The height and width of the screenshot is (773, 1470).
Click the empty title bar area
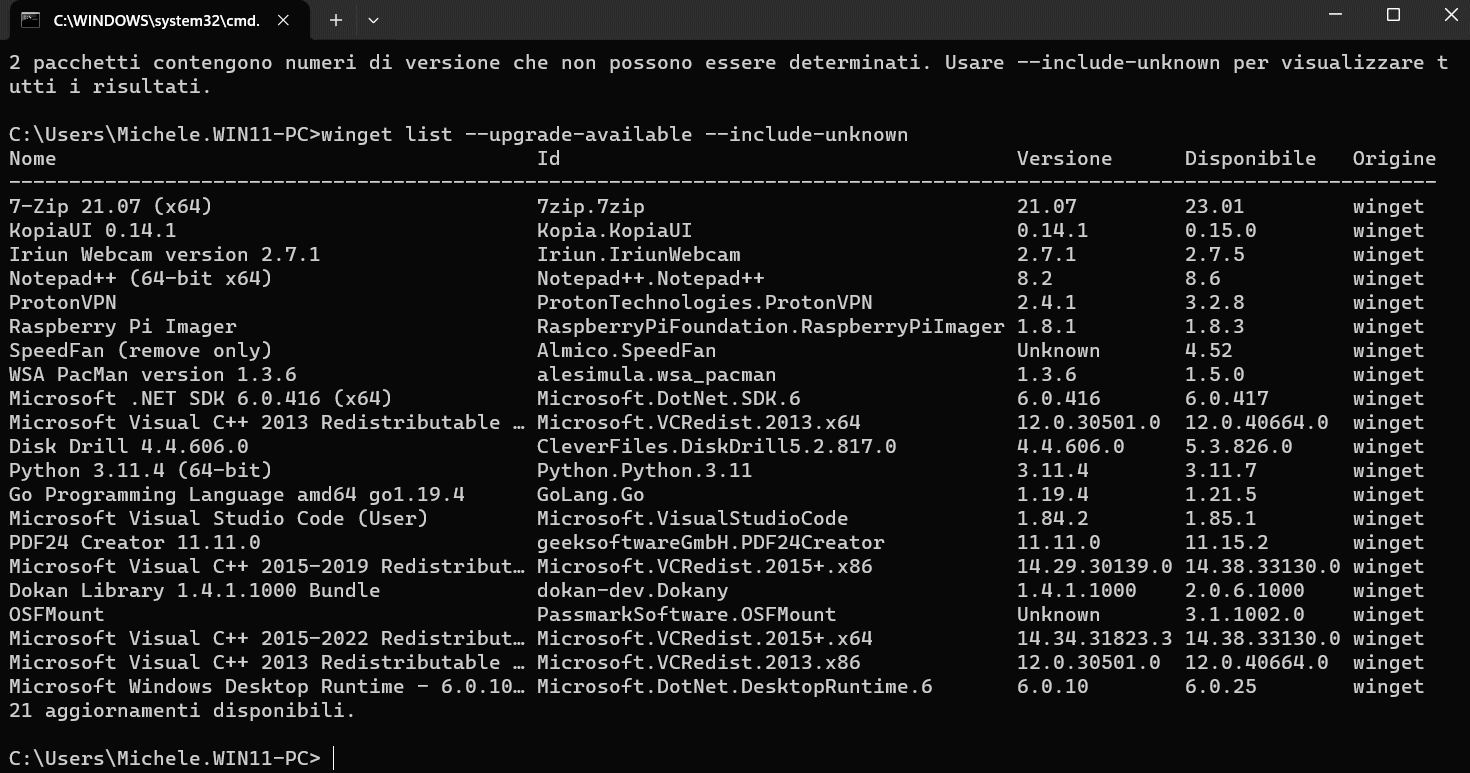click(x=800, y=19)
